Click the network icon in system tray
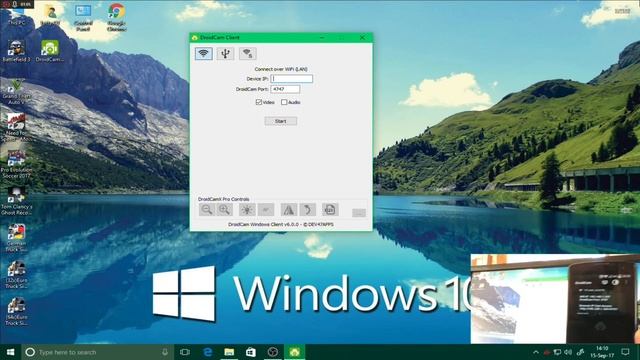This screenshot has width=640, height=360. [x=557, y=352]
